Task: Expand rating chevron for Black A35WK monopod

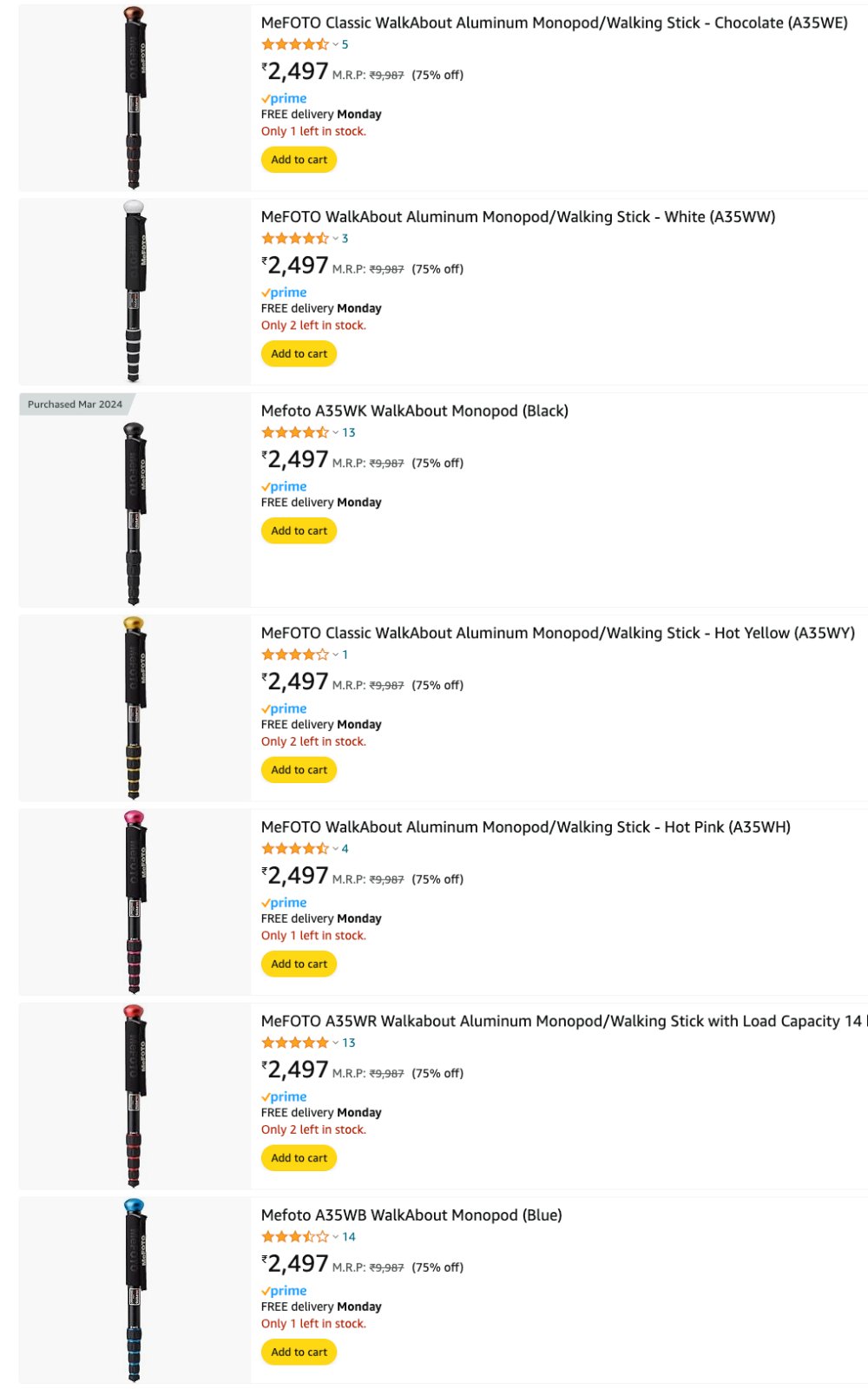Action: coord(336,432)
